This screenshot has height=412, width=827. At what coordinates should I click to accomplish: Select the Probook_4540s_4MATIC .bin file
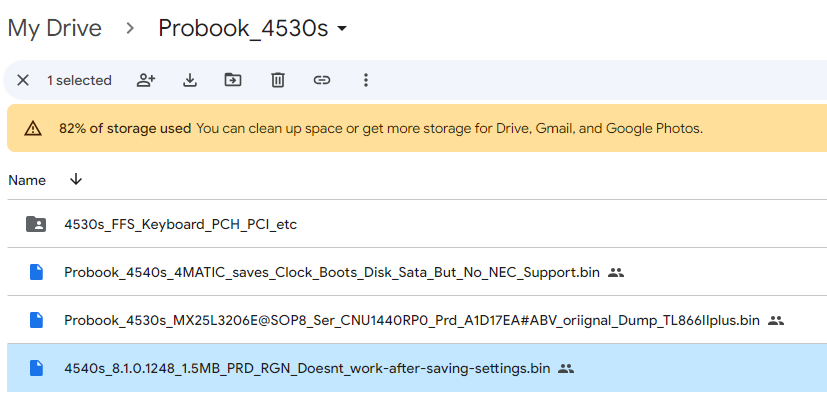pyautogui.click(x=332, y=272)
